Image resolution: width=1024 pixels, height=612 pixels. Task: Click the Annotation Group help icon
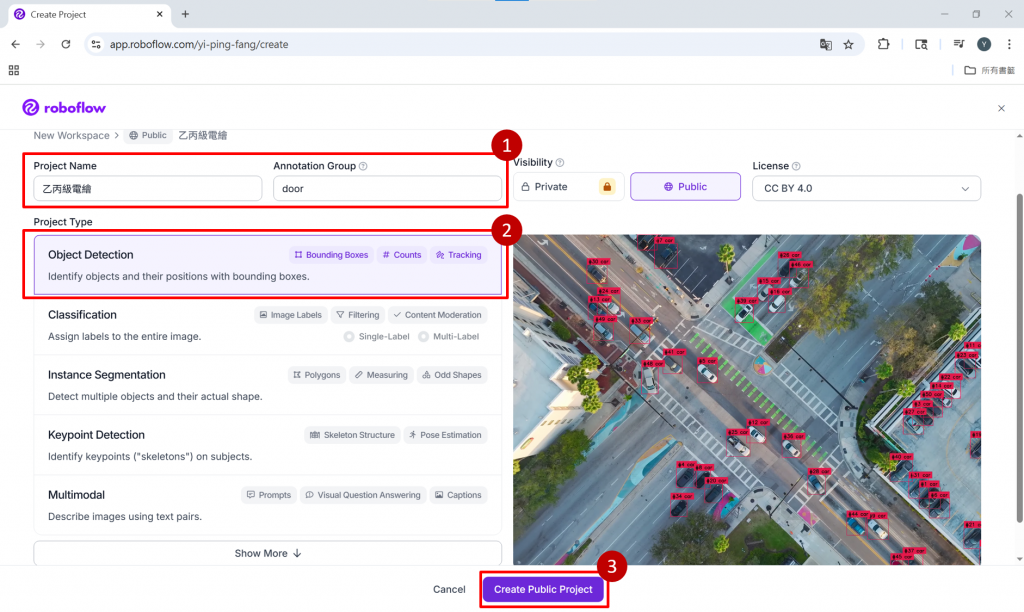(363, 166)
